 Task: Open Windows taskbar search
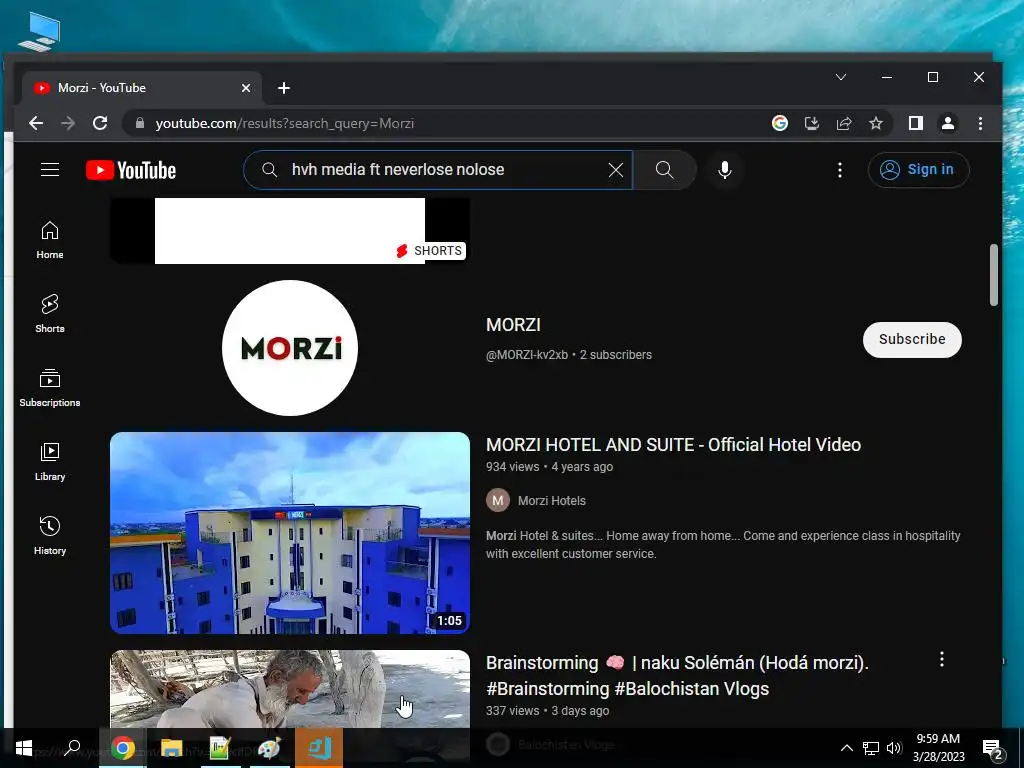[x=72, y=748]
